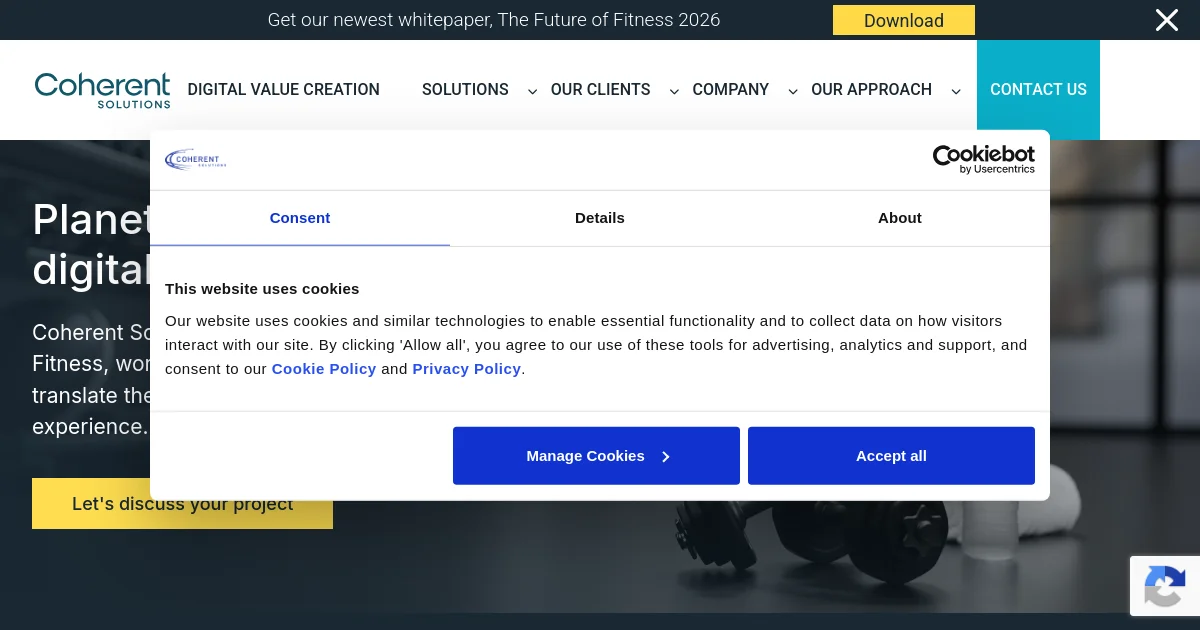
Task: Open the Cookie Policy link
Action: pos(324,369)
